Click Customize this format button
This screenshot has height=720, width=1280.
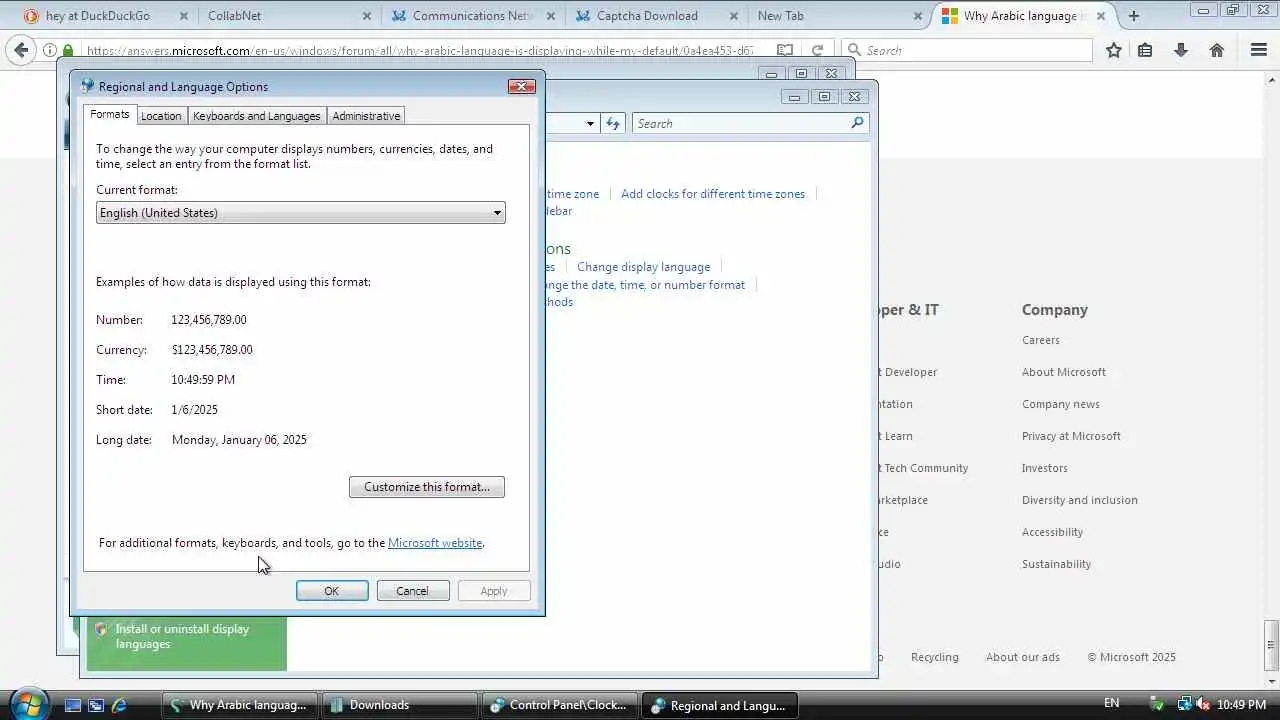coord(427,487)
